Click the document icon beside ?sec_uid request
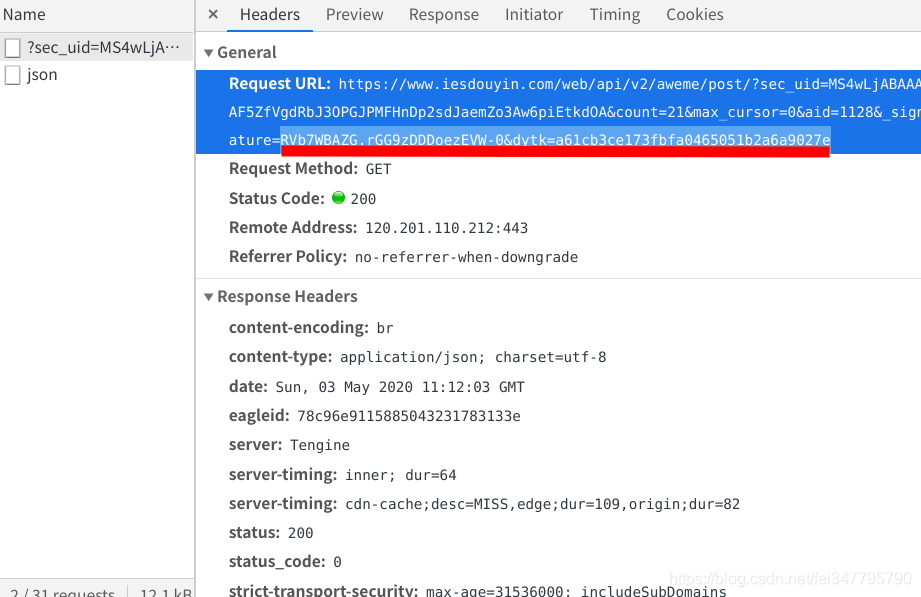Viewport: 921px width, 597px height. point(12,48)
